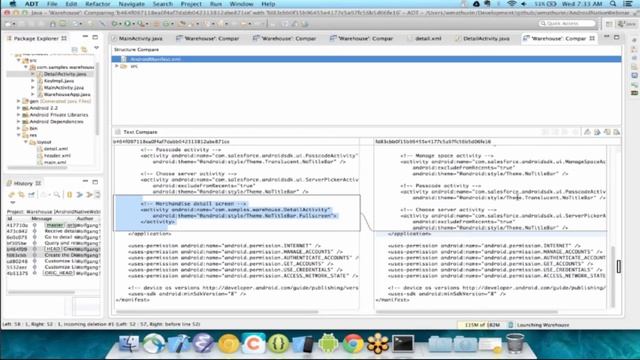640x360 pixels.
Task: Open Chrome from the Dock
Action: pyautogui.click(x=353, y=343)
